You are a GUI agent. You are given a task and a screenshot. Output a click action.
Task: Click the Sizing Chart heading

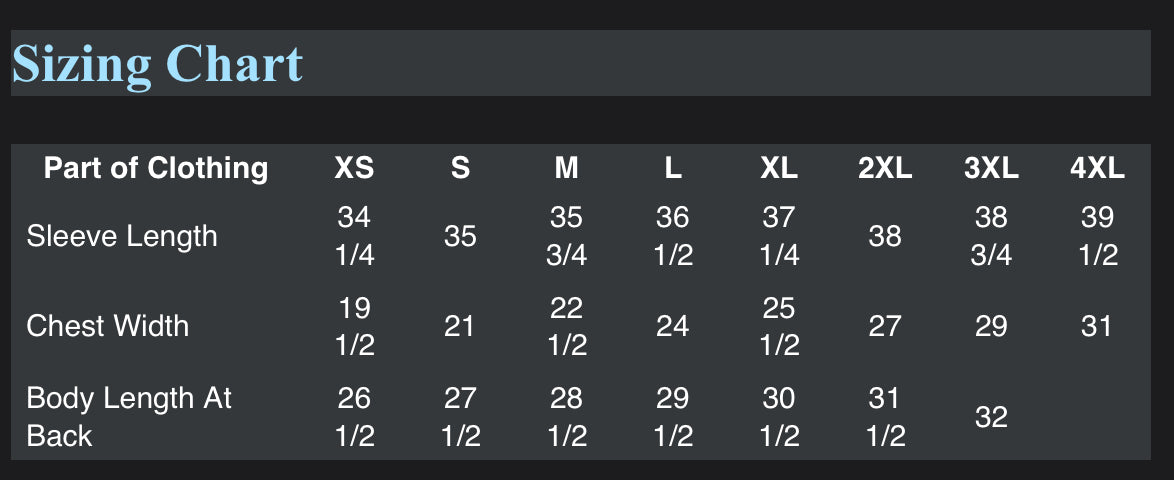click(x=157, y=64)
